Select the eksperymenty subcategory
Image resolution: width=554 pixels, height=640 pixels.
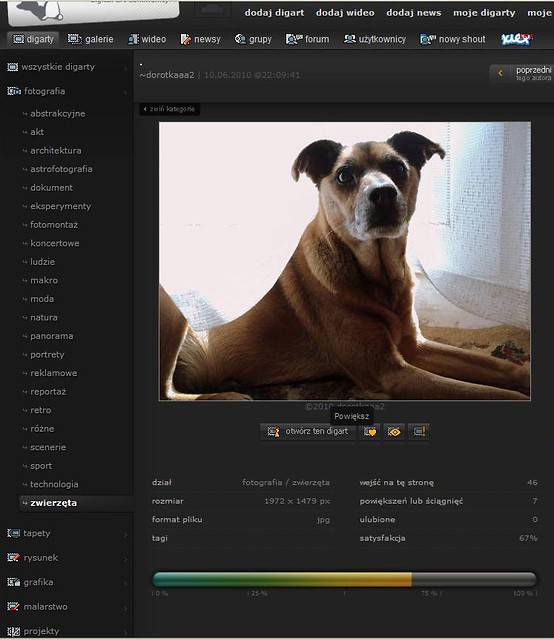[x=60, y=206]
